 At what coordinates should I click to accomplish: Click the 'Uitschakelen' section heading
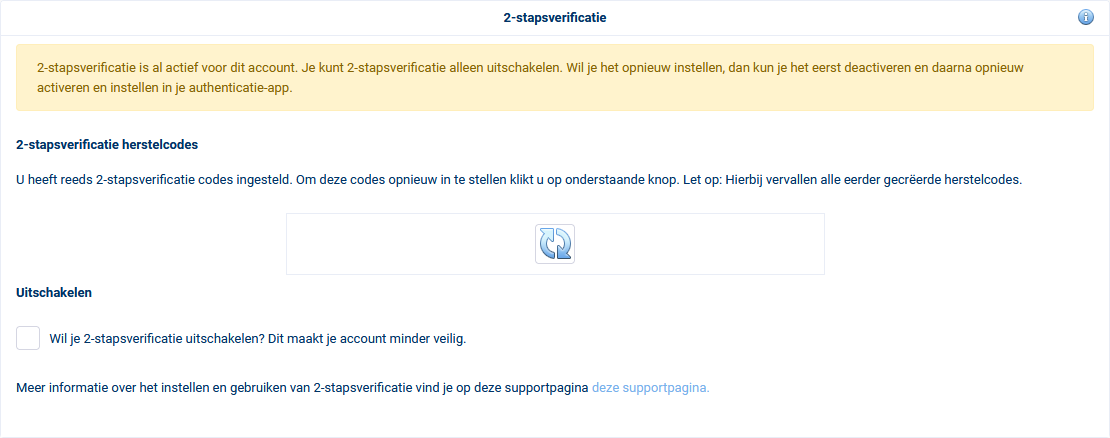[55, 293]
